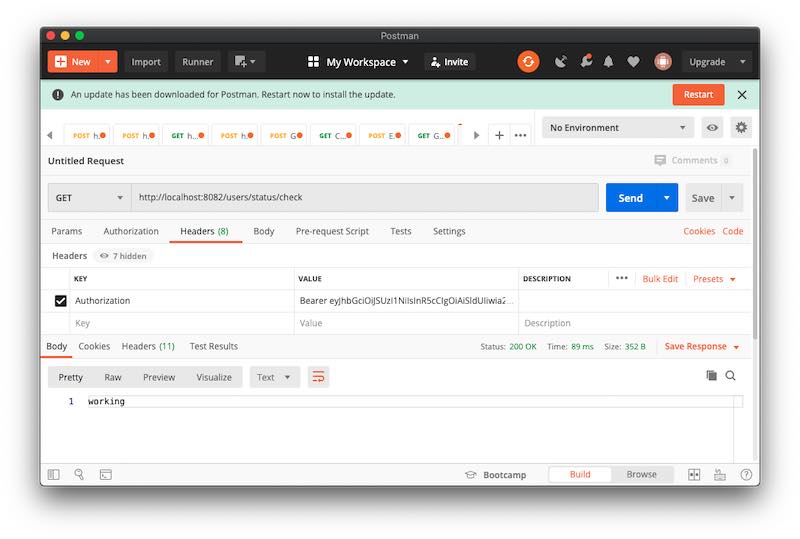The height and width of the screenshot is (539, 800).
Task: Open help question mark icon
Action: (x=746, y=475)
